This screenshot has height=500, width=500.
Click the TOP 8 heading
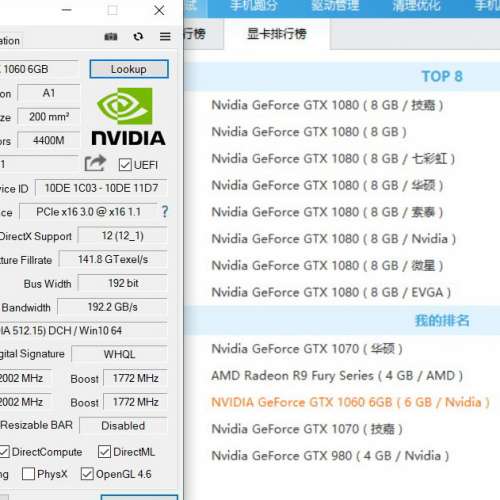(442, 76)
